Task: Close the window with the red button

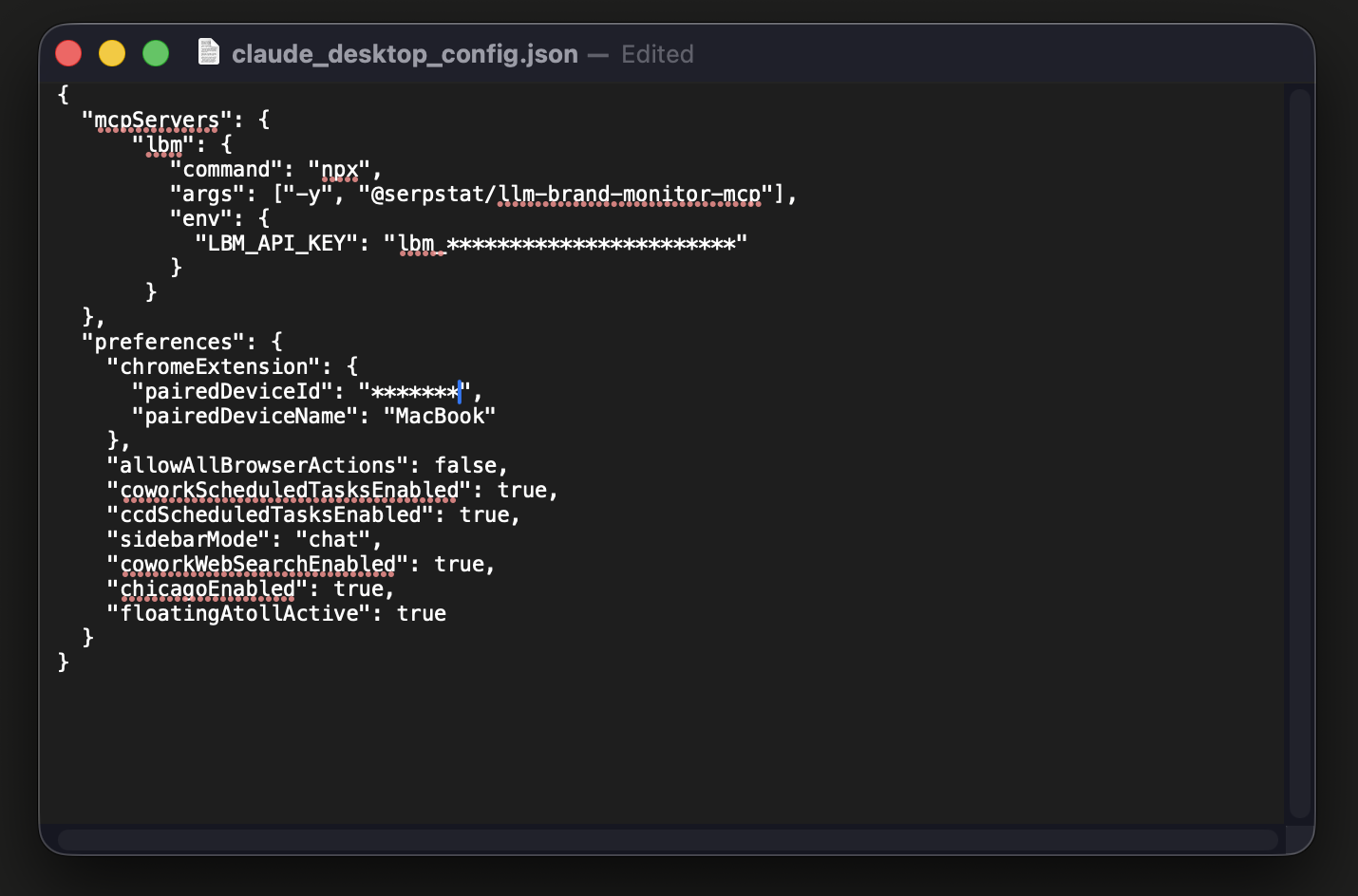Action: click(68, 53)
